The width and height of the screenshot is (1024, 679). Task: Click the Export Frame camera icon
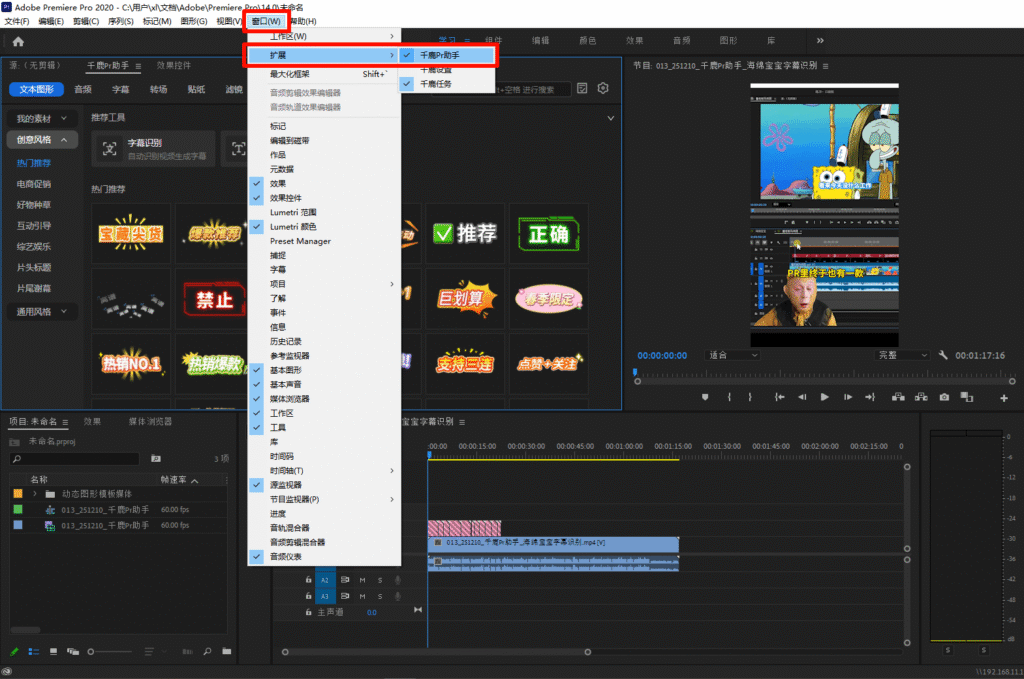(944, 397)
